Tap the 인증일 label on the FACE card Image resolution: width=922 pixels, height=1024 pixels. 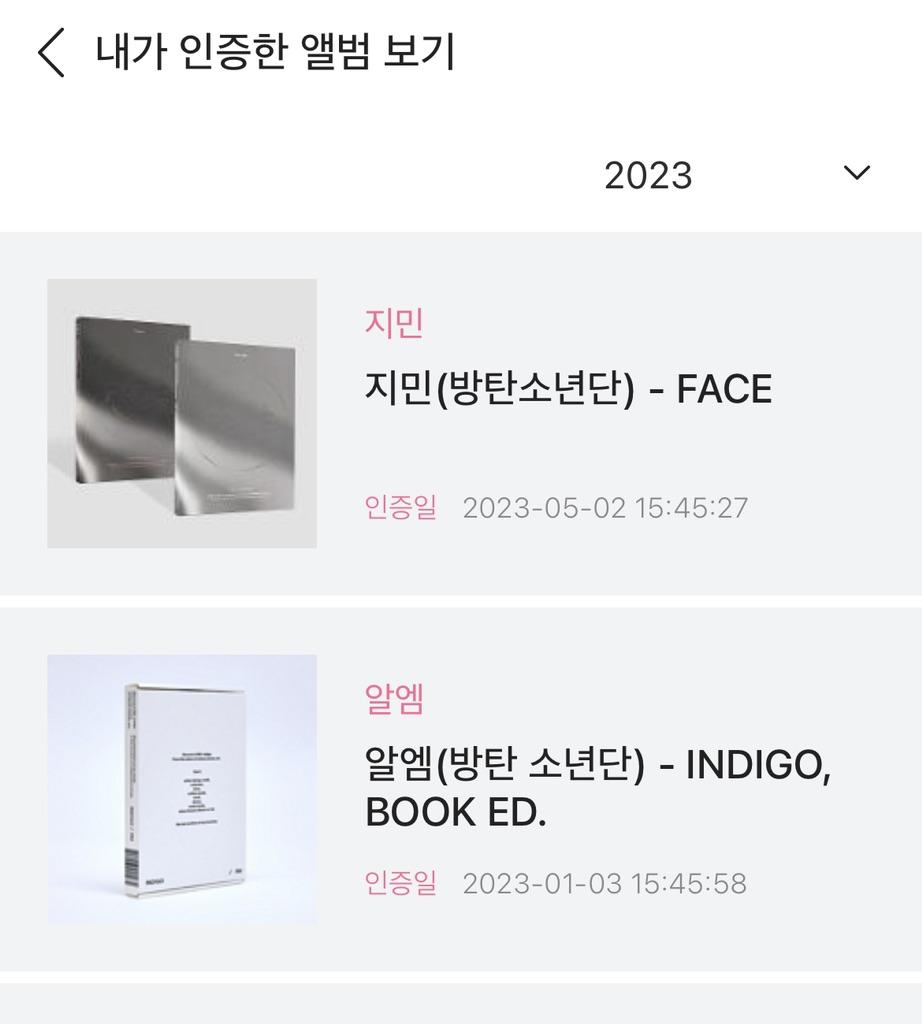(x=401, y=507)
